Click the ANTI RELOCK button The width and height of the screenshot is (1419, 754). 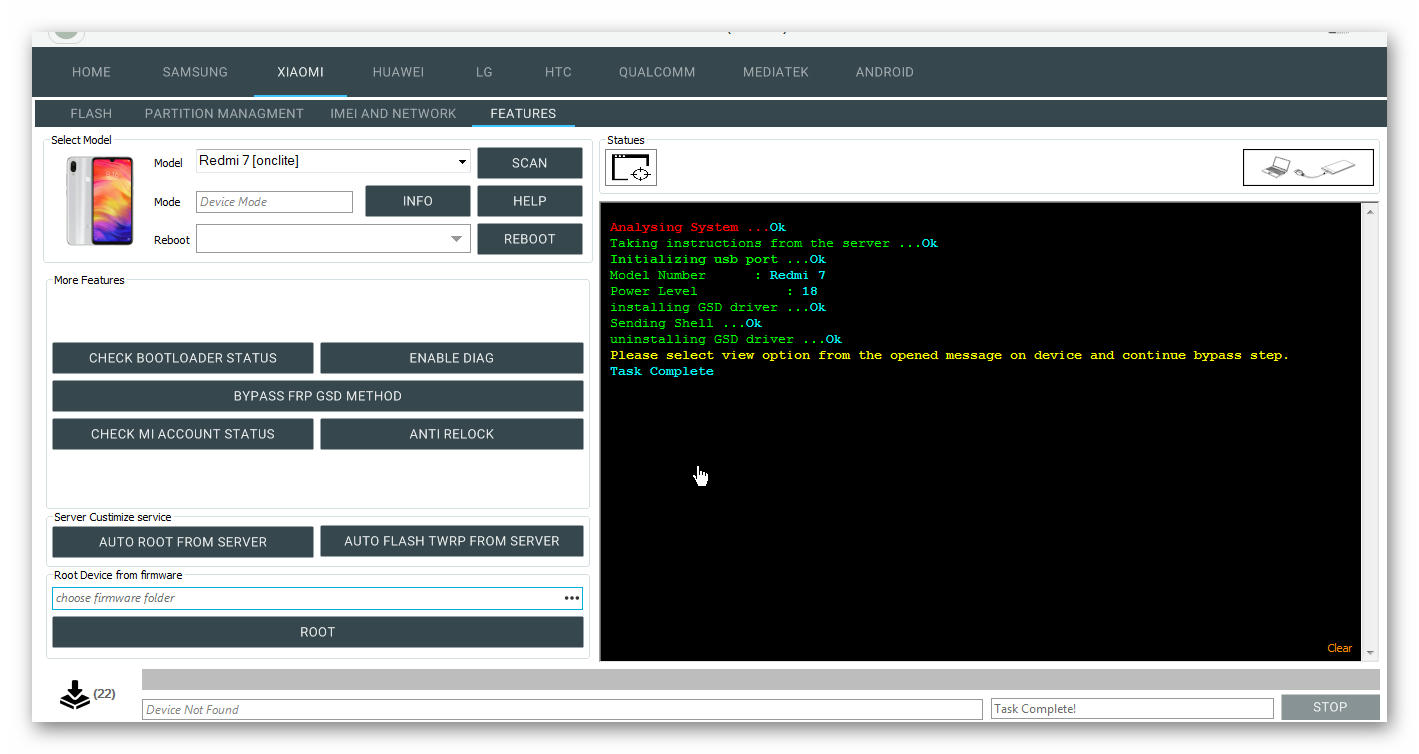pos(452,434)
